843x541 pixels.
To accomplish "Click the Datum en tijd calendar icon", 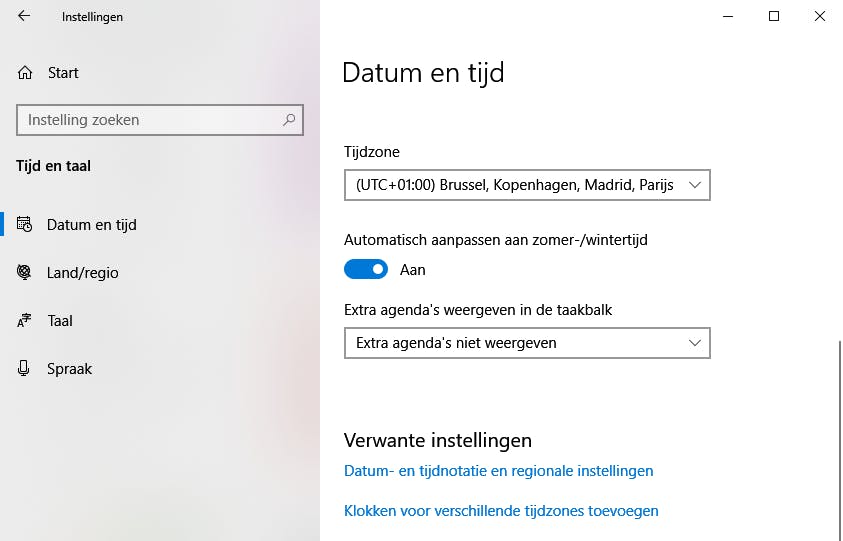I will click(25, 225).
